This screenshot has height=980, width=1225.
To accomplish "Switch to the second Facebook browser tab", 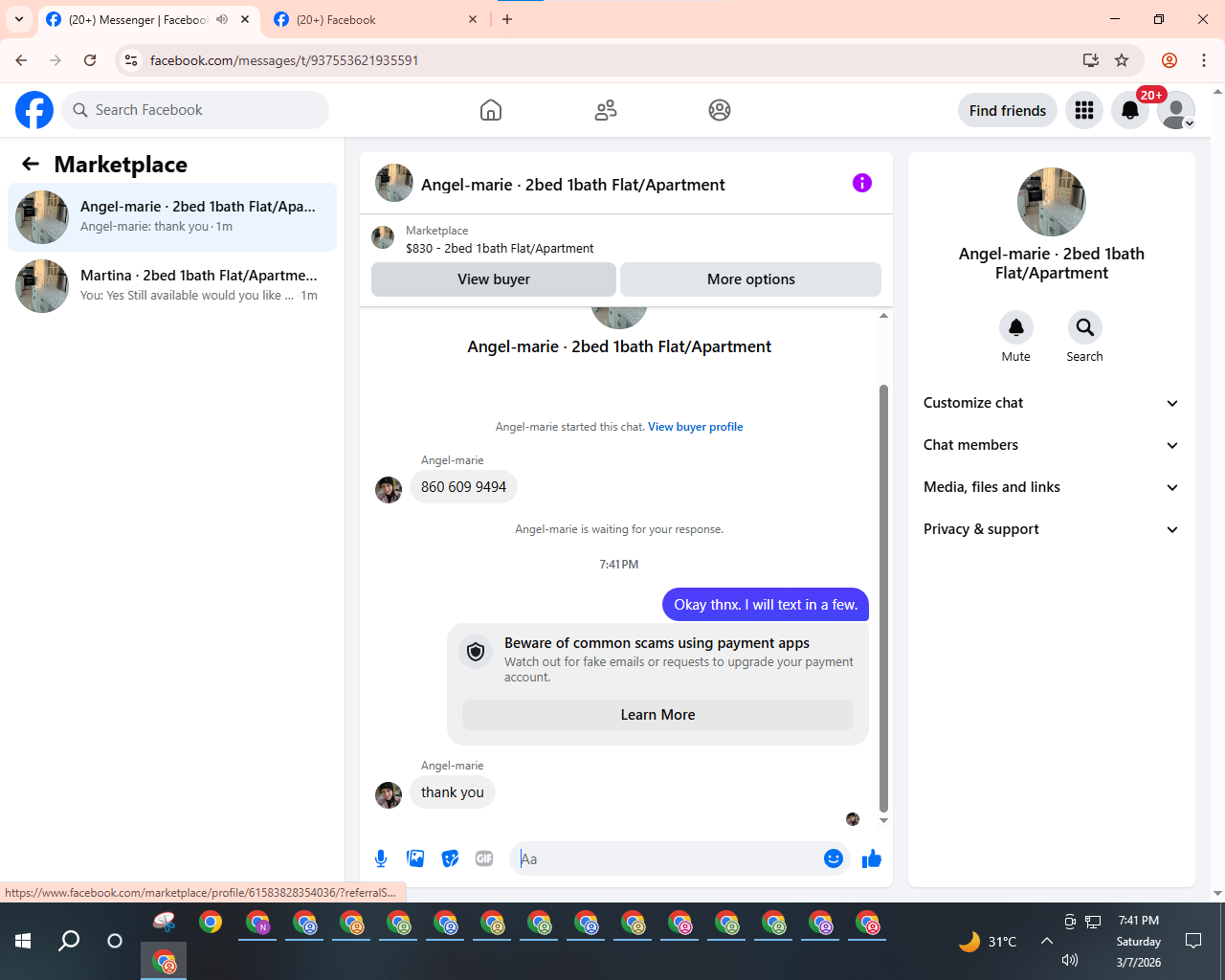I will click(x=376, y=19).
